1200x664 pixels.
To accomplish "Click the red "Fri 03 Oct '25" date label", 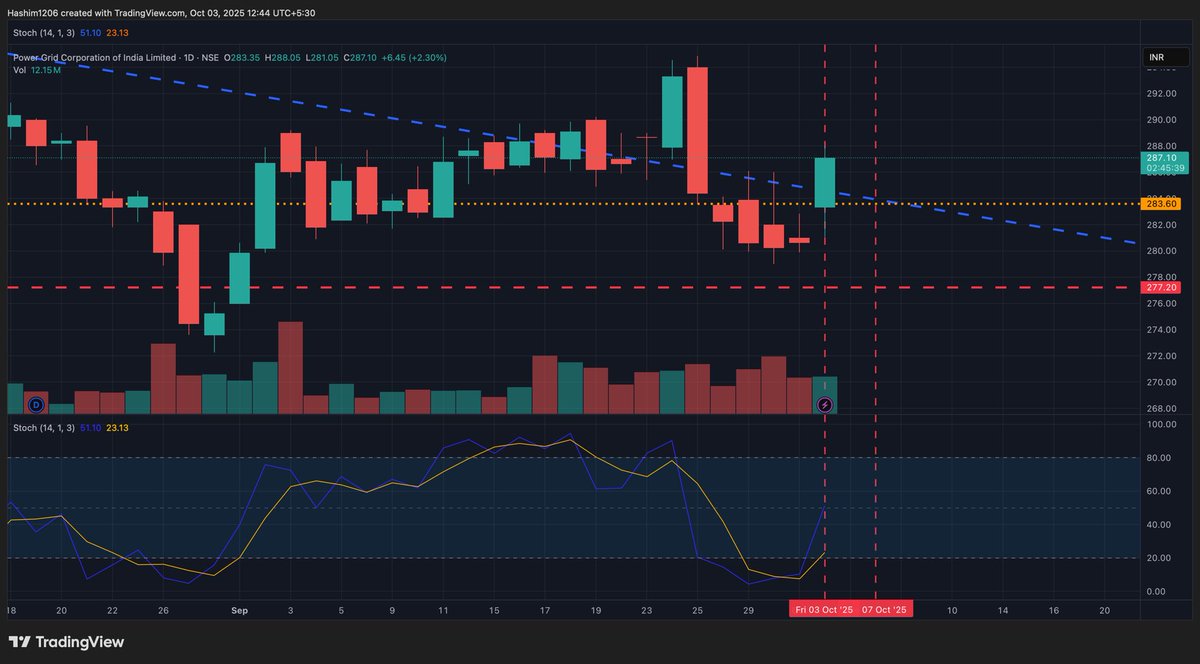I will click(824, 609).
